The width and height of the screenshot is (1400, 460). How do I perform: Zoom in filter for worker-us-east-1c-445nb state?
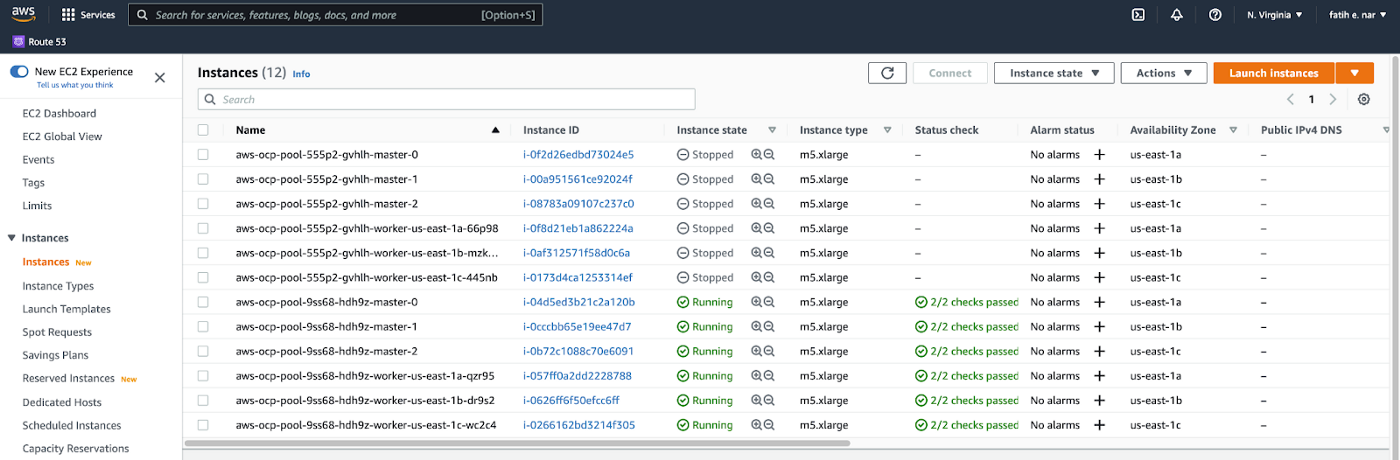757,277
